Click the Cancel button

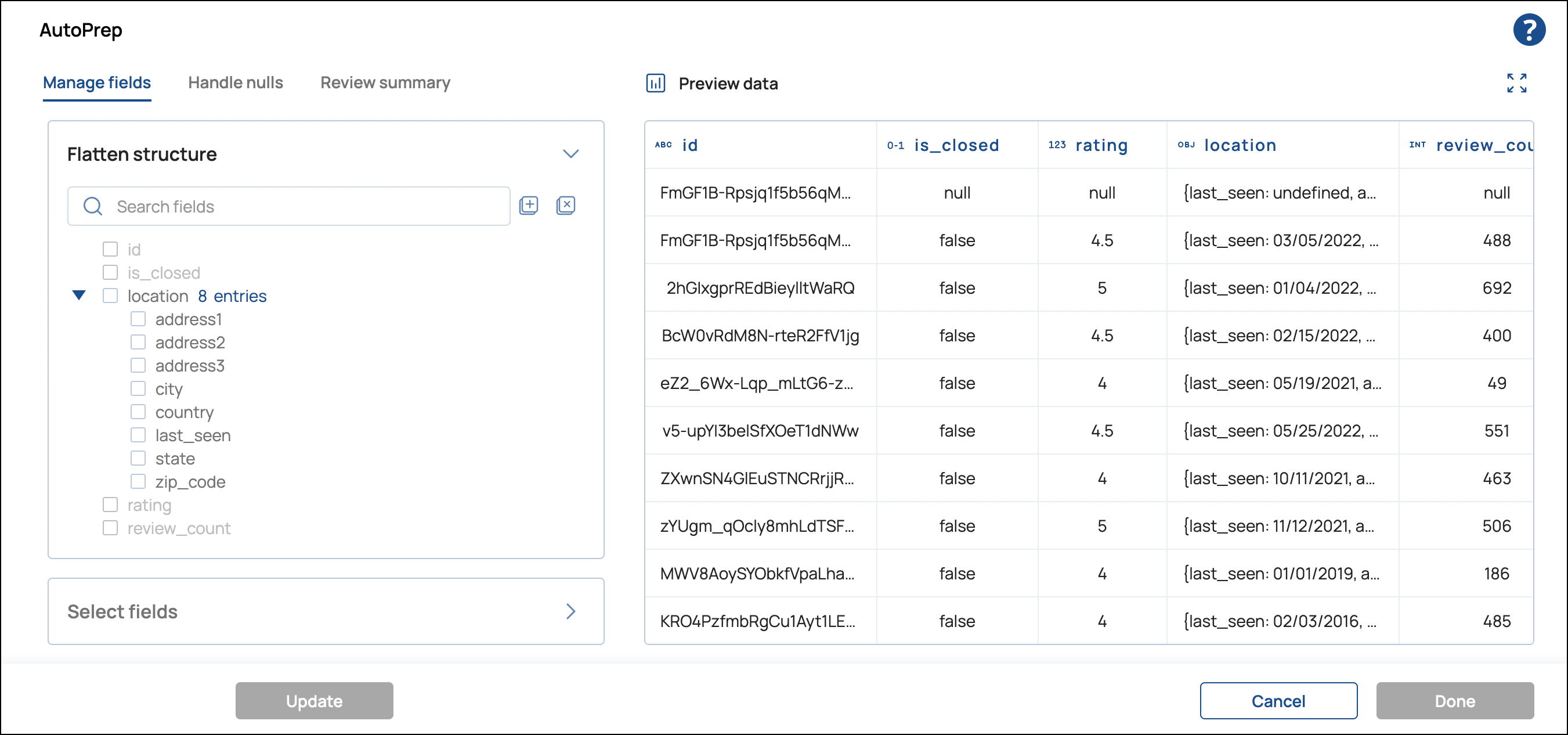[x=1278, y=700]
